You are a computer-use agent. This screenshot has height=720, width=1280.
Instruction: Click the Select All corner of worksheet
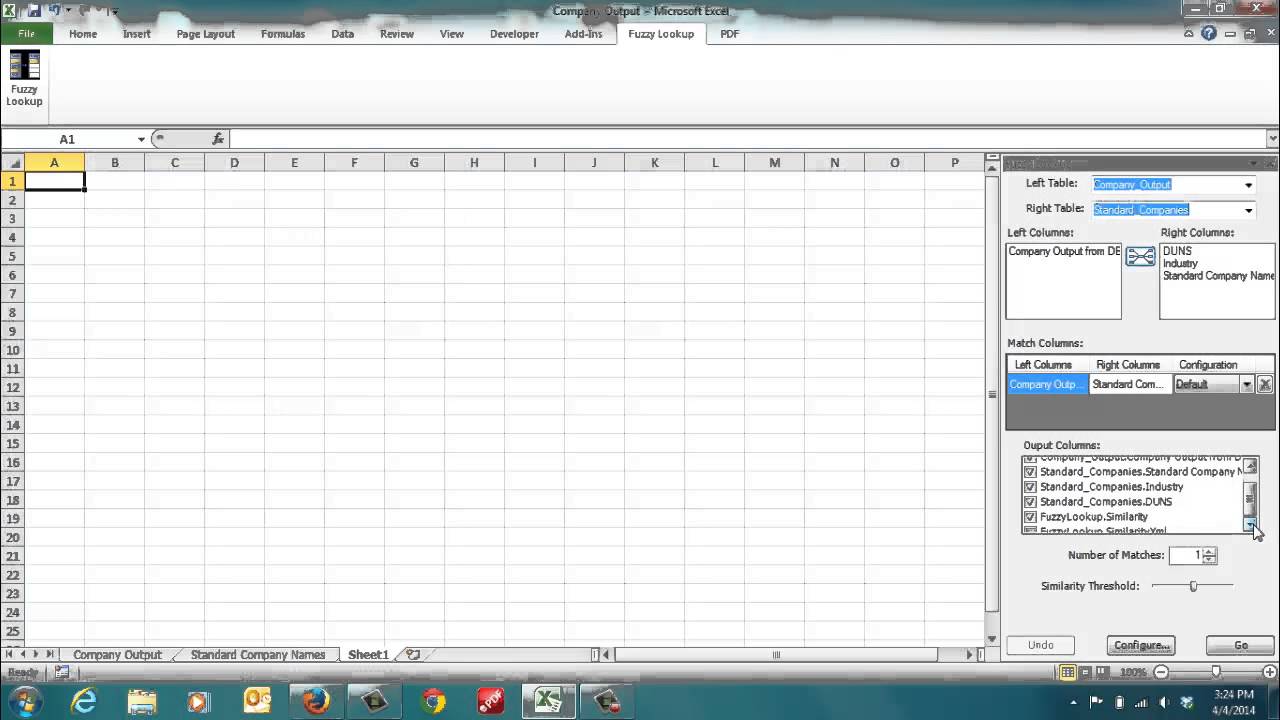[x=13, y=163]
